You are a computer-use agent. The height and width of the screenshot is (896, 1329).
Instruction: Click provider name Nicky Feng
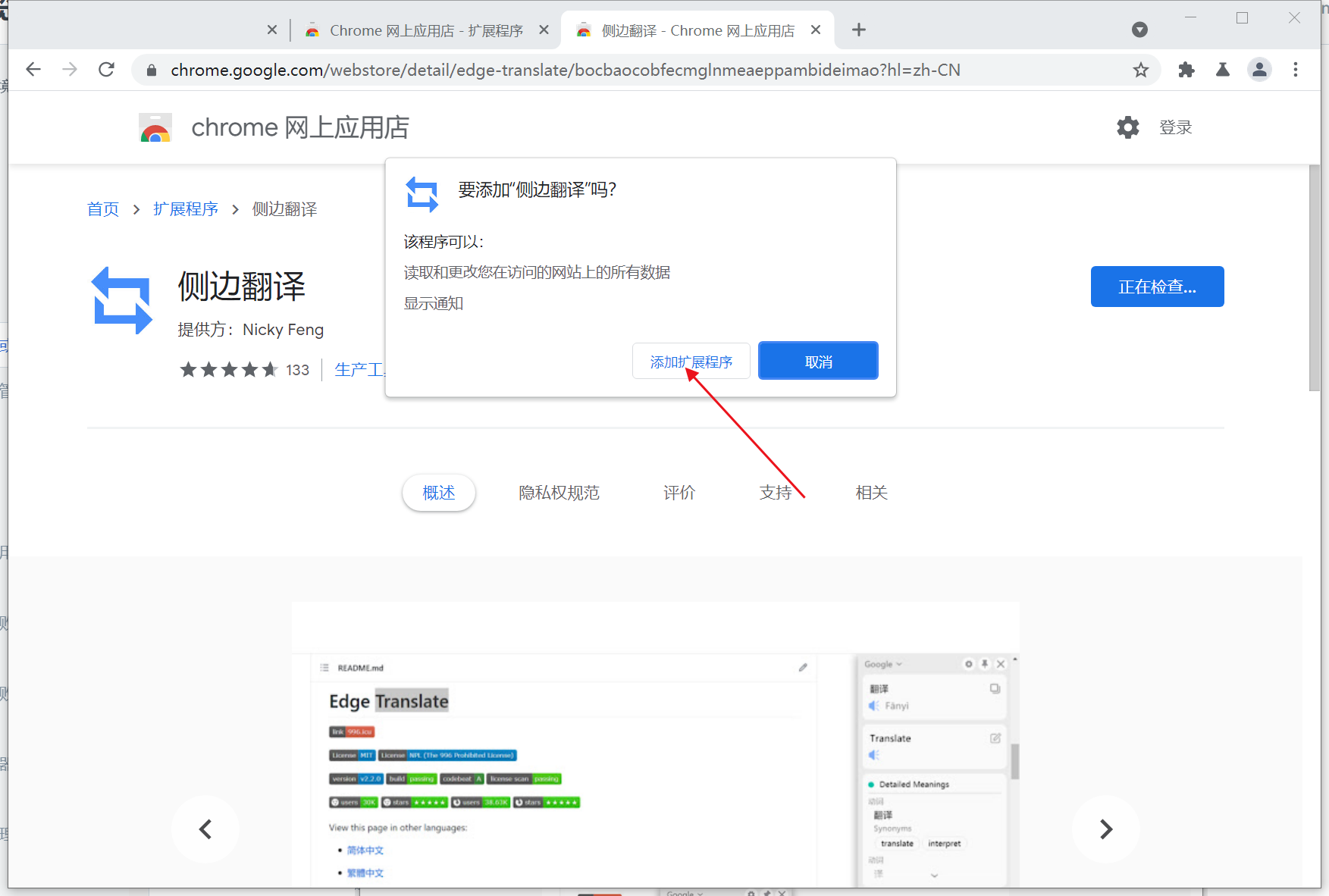(283, 330)
